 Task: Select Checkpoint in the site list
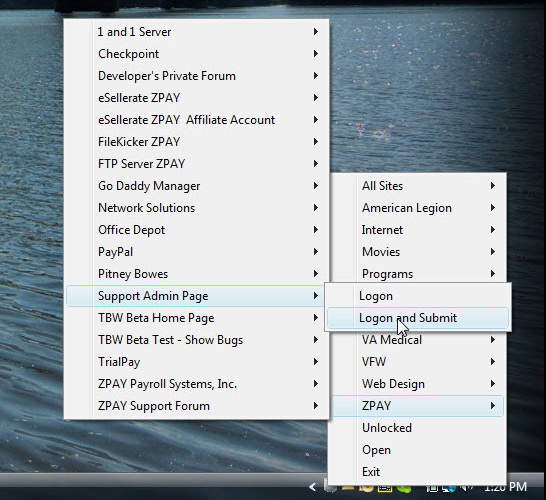[196, 54]
